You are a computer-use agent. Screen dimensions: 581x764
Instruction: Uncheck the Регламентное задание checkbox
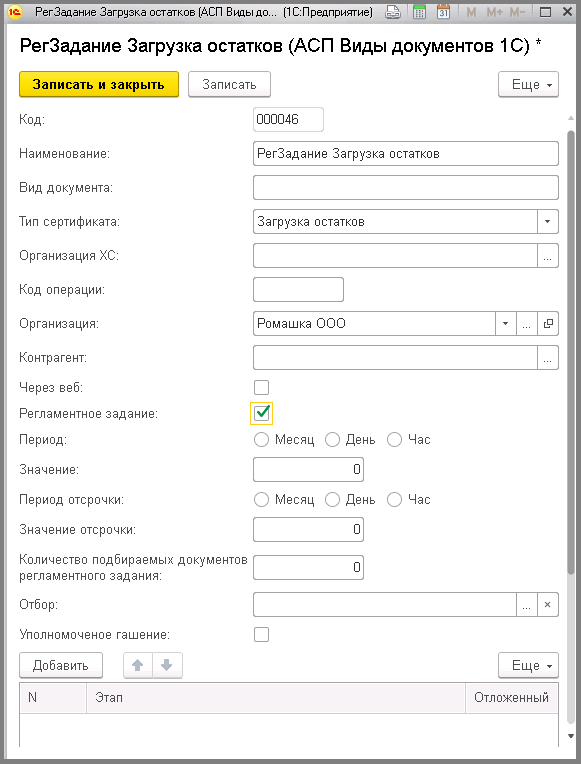pos(262,414)
